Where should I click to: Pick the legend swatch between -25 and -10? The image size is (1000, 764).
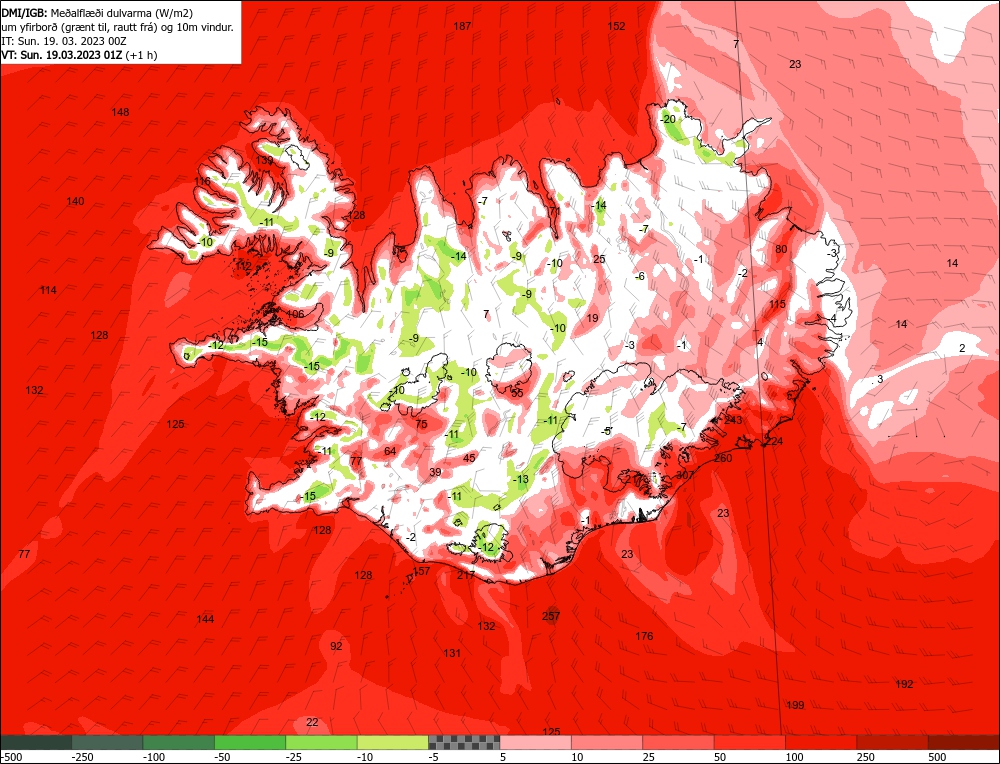322,742
